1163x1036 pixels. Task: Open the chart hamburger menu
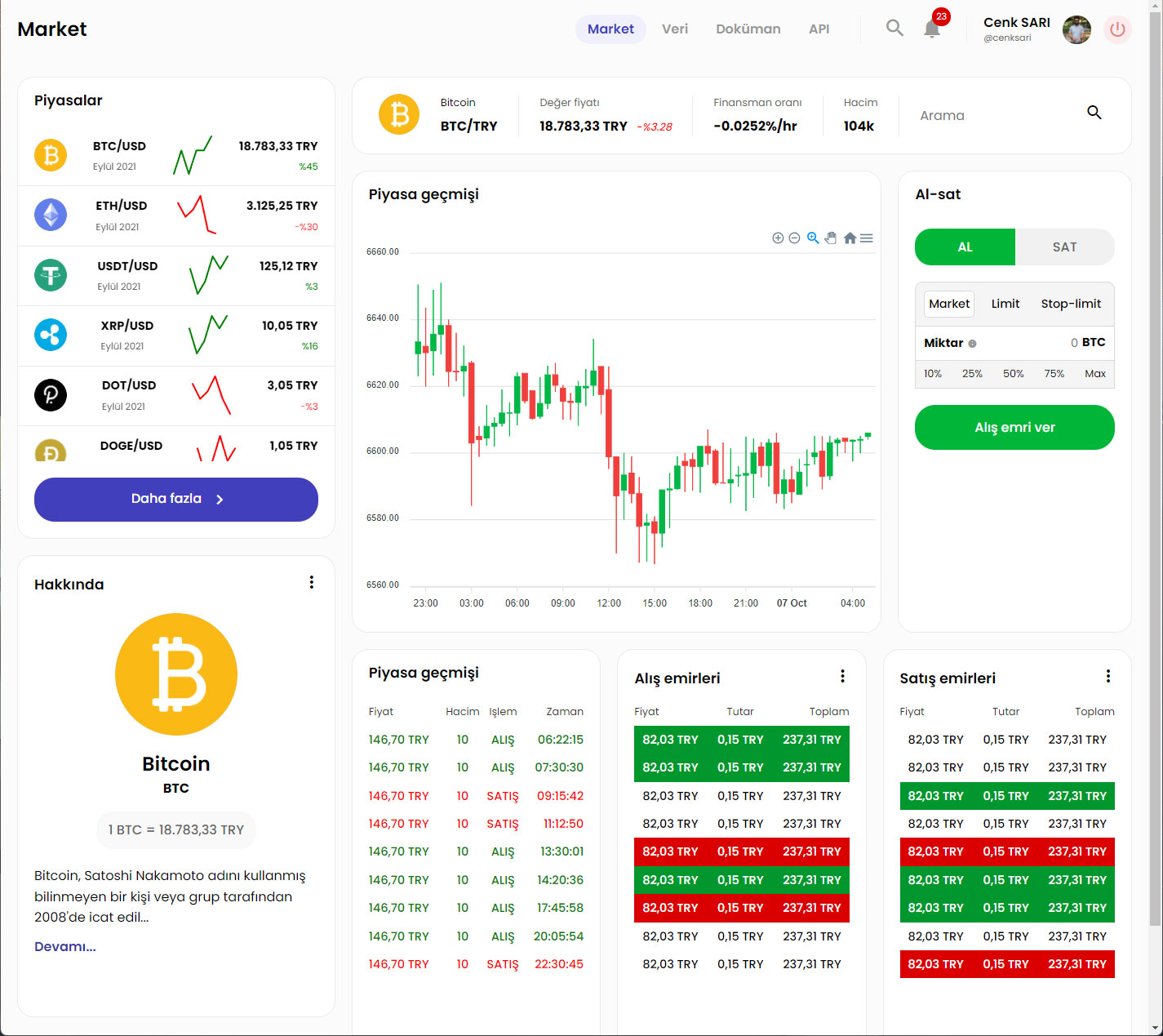pos(867,238)
